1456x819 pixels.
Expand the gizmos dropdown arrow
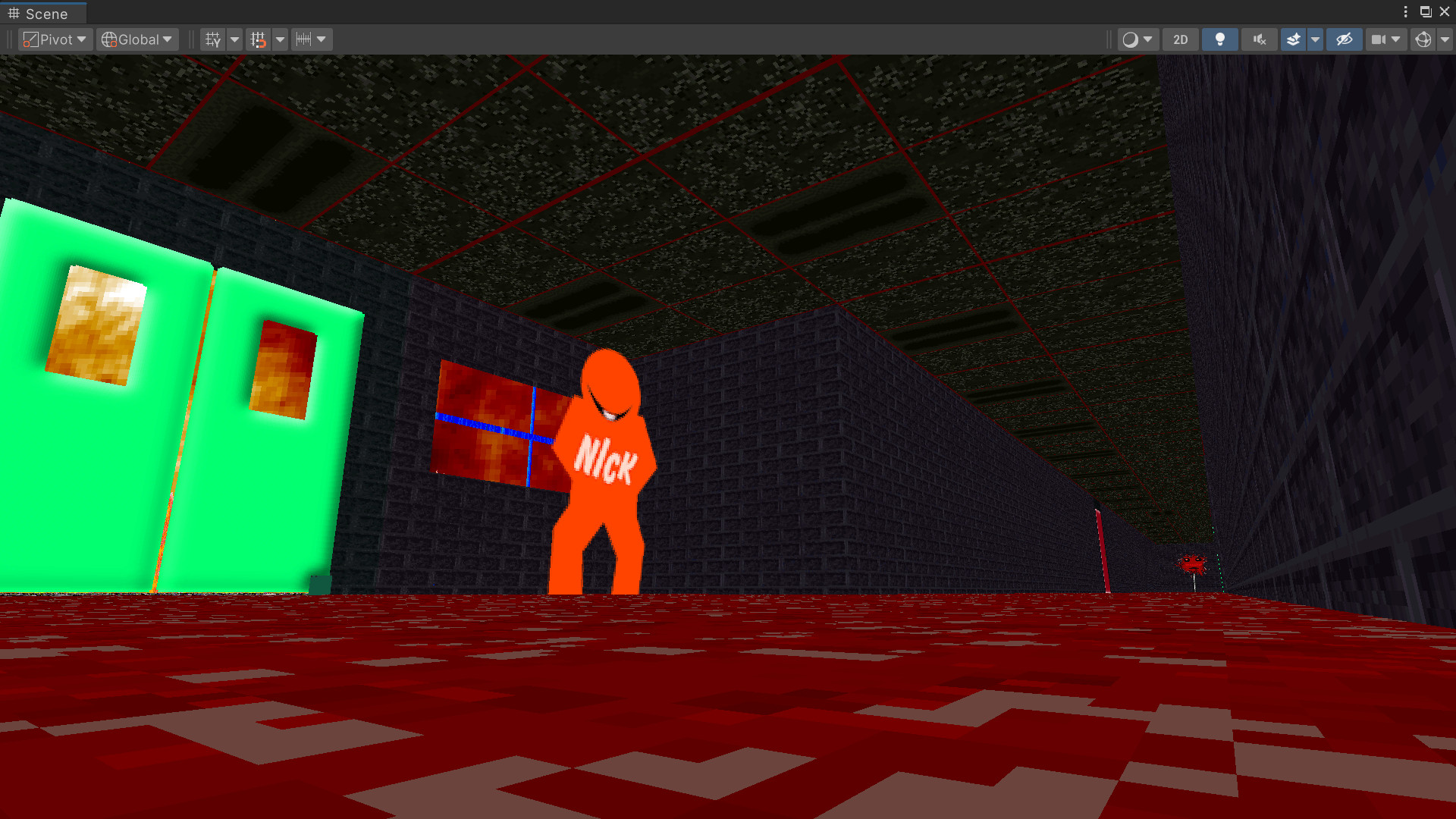click(1445, 39)
